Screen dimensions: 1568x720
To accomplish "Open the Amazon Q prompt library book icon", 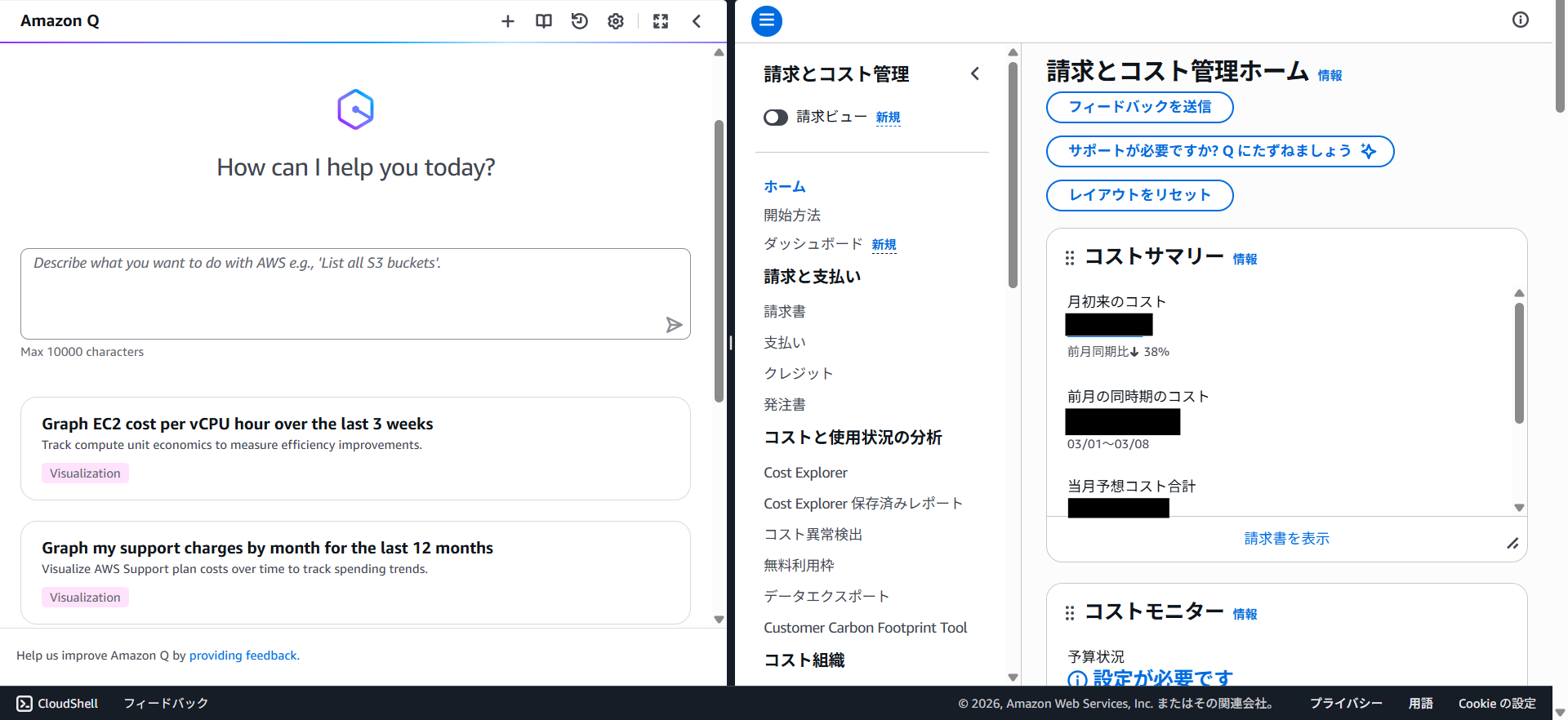I will (x=544, y=21).
